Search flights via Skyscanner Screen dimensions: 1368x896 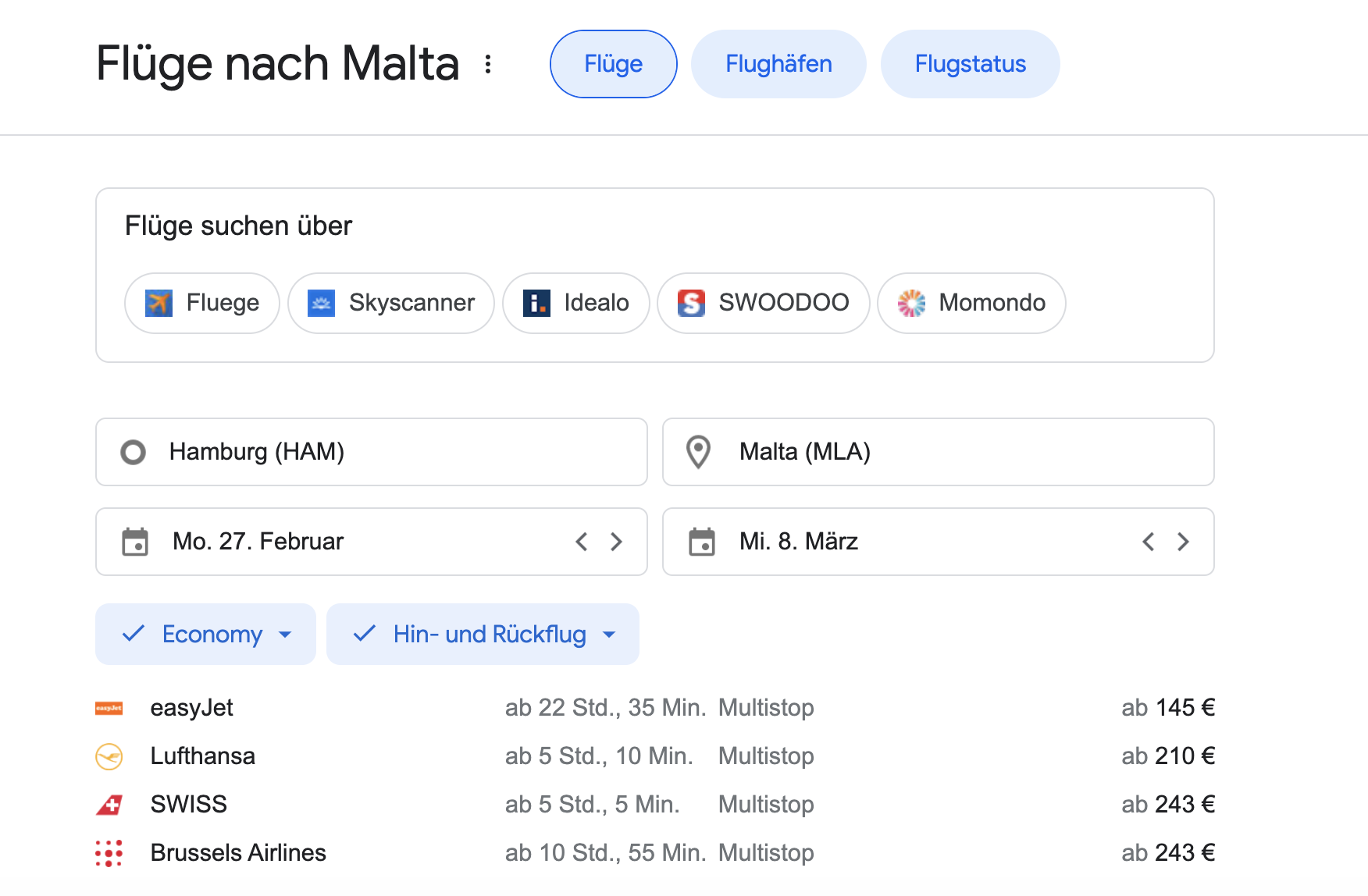pos(391,303)
